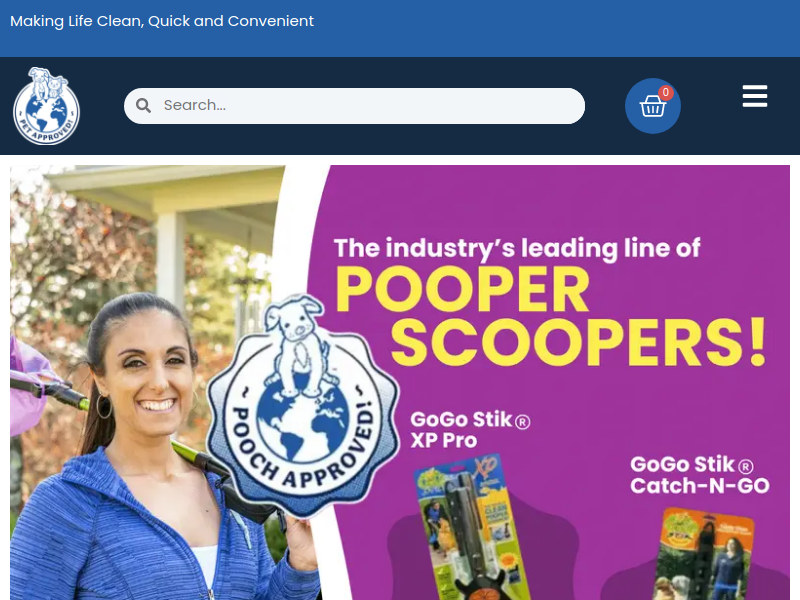The width and height of the screenshot is (800, 600).
Task: Click the search magnifier icon
Action: tap(143, 106)
